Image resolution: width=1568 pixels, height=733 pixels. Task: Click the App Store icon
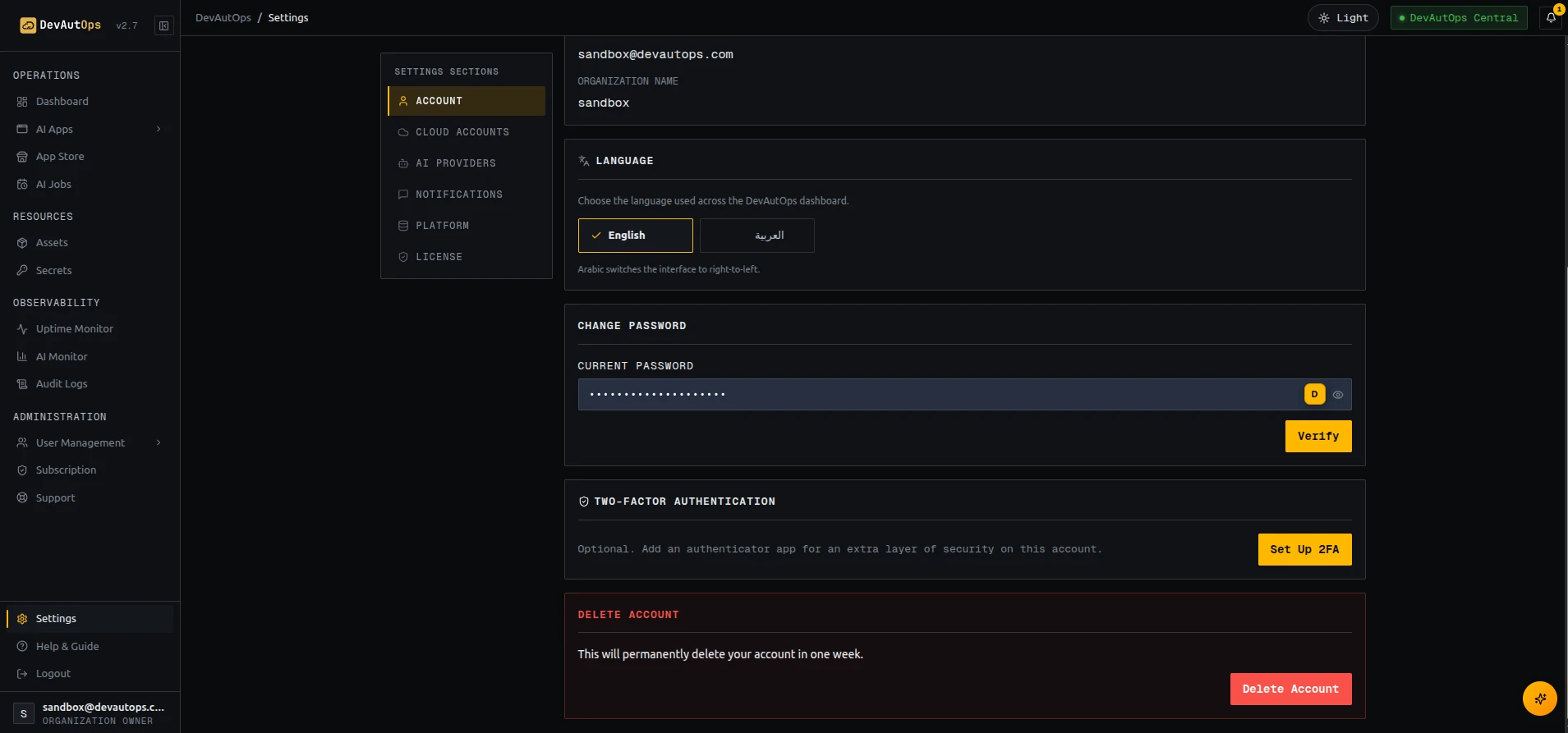click(x=22, y=157)
